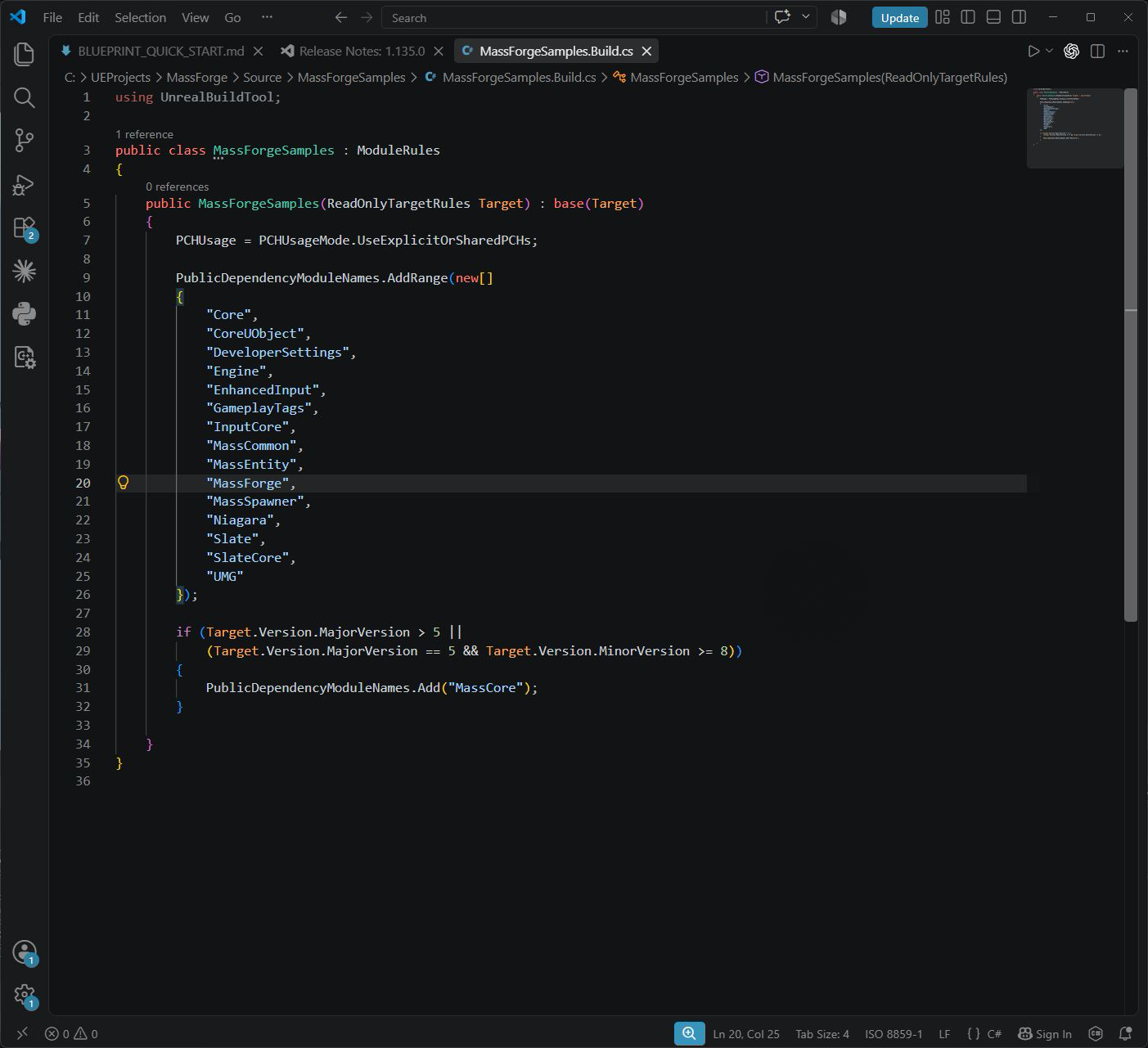Open the Run and Debug view
The image size is (1148, 1048).
coord(25,184)
